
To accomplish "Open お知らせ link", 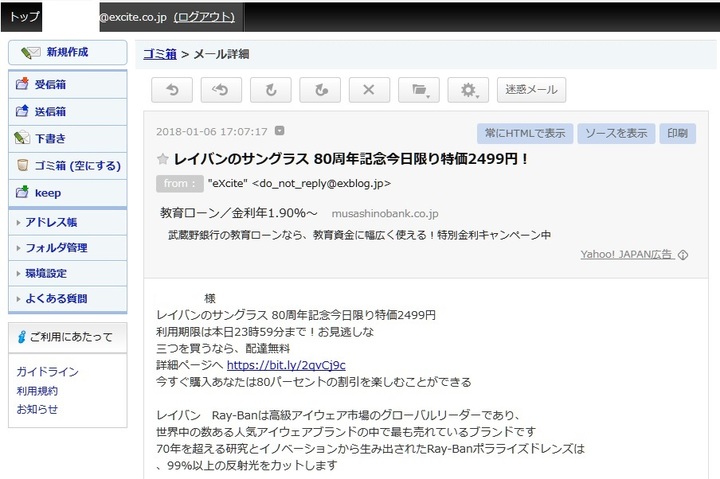I will tap(37, 409).
